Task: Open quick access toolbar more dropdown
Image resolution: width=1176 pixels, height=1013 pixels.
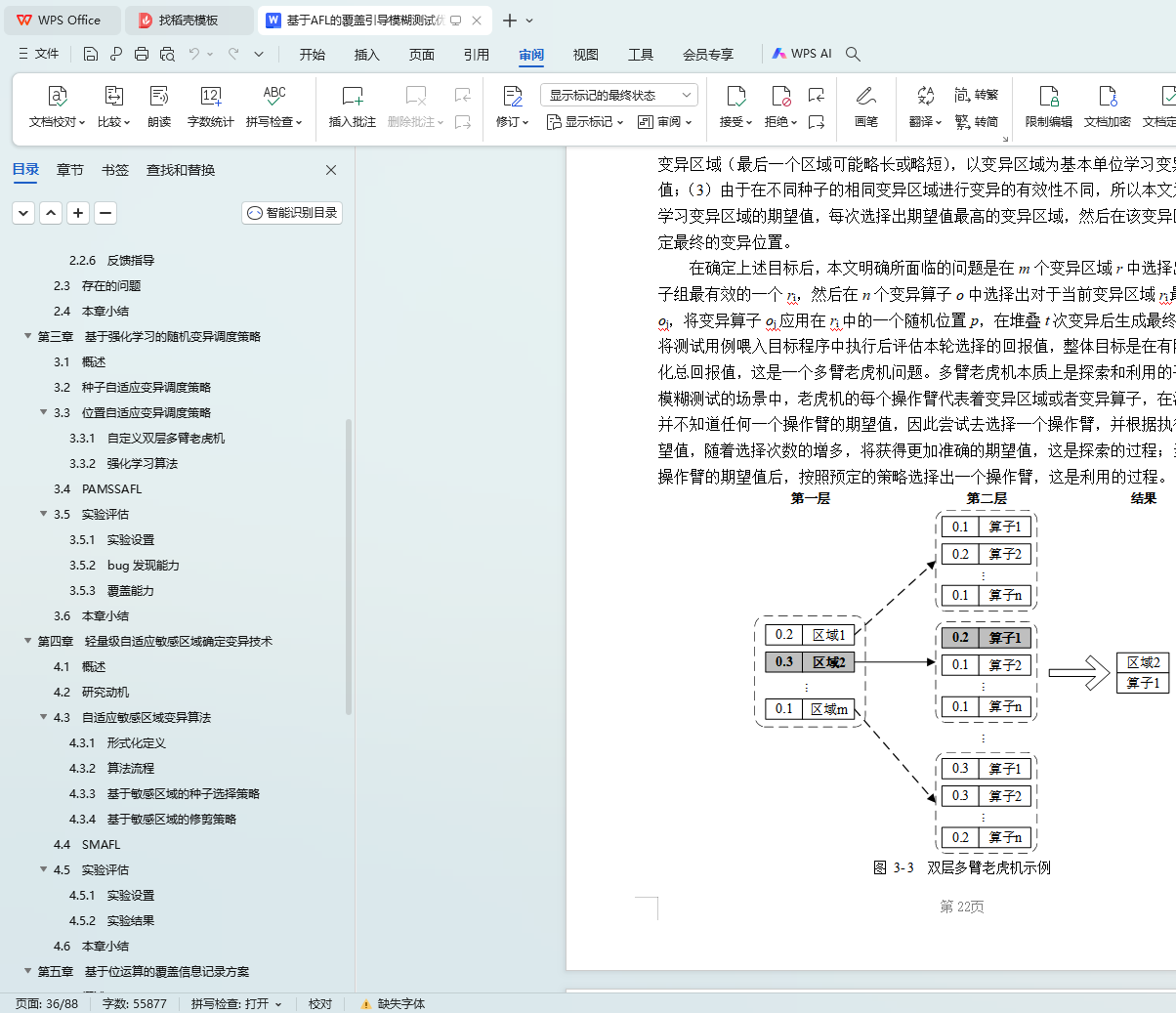Action: (x=259, y=54)
